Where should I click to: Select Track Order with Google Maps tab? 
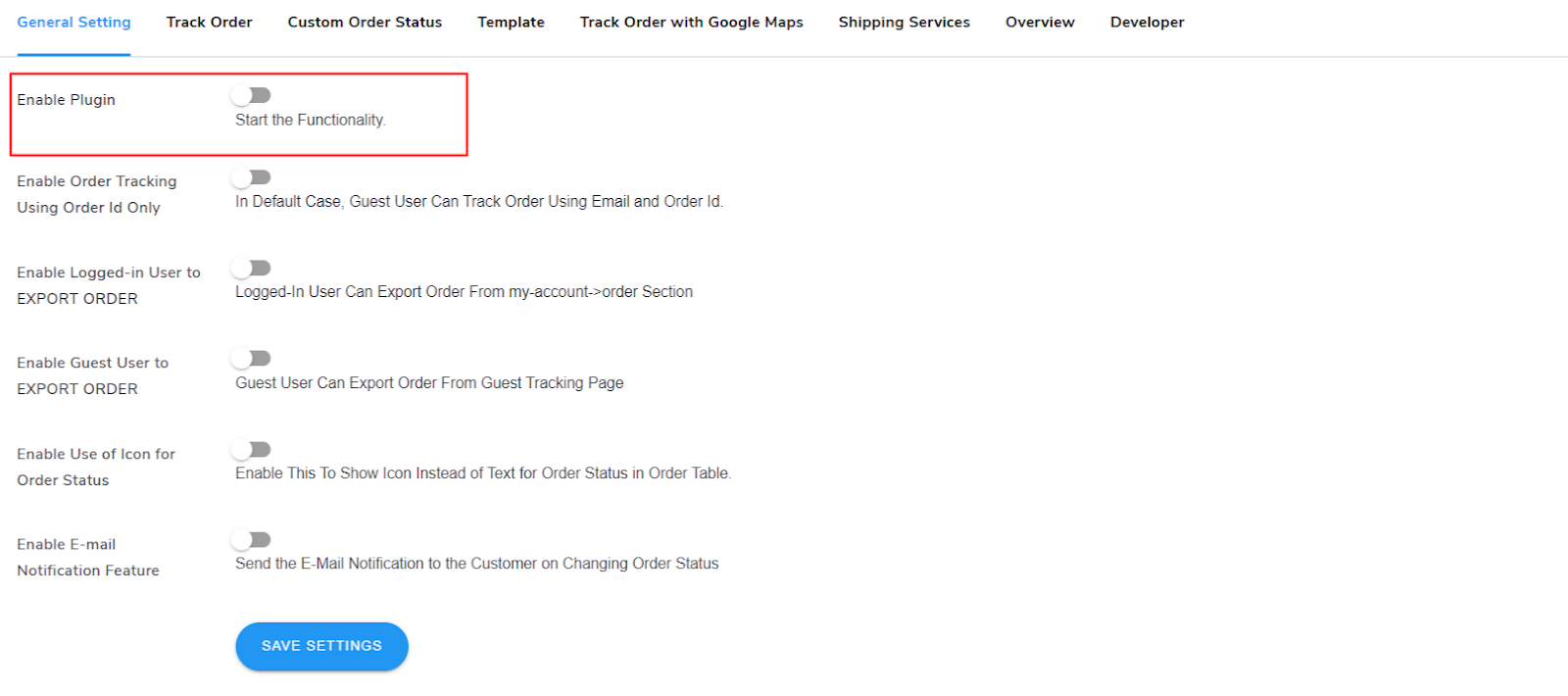tap(691, 22)
